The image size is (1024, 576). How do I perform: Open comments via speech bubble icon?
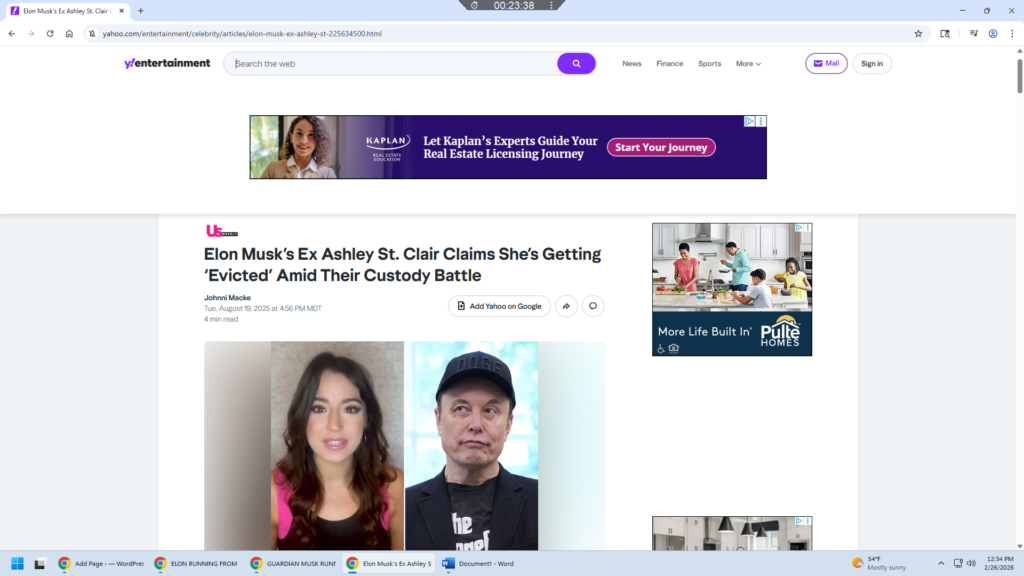593,306
